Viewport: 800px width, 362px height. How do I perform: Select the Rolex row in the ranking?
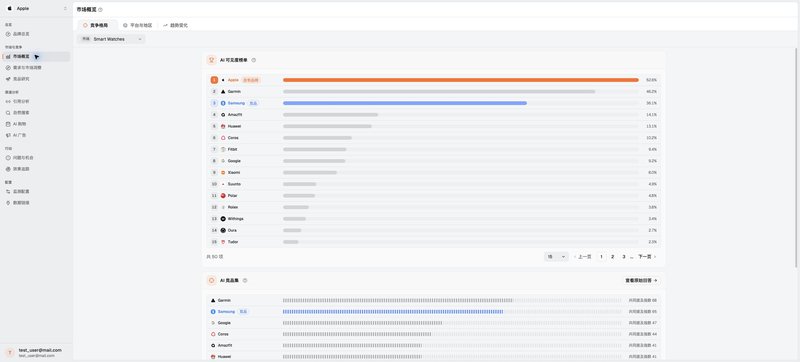click(x=434, y=208)
